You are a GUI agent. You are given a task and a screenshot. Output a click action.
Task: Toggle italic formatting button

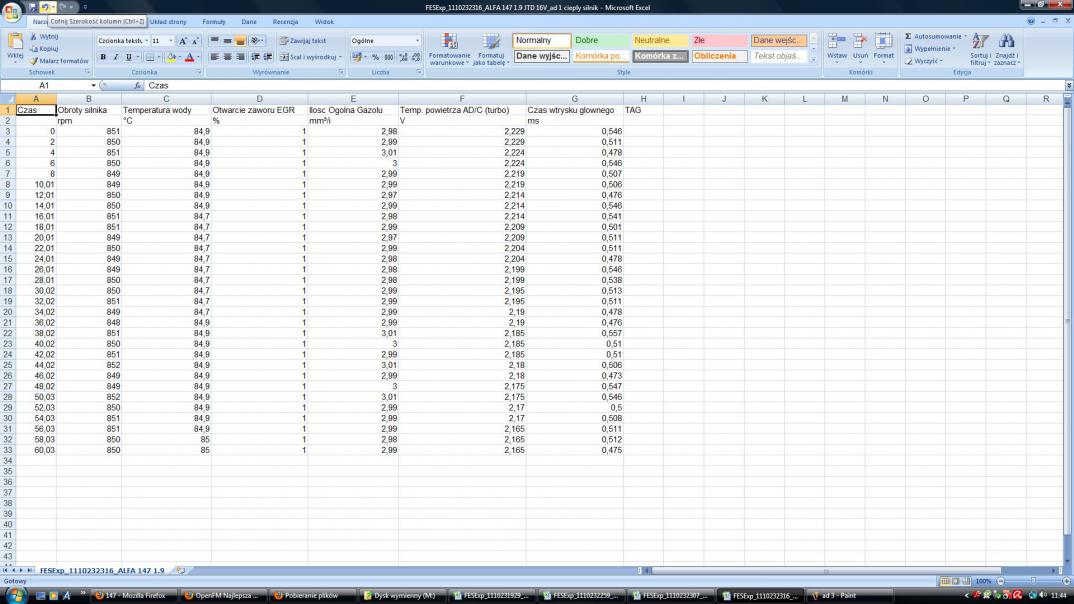115,57
